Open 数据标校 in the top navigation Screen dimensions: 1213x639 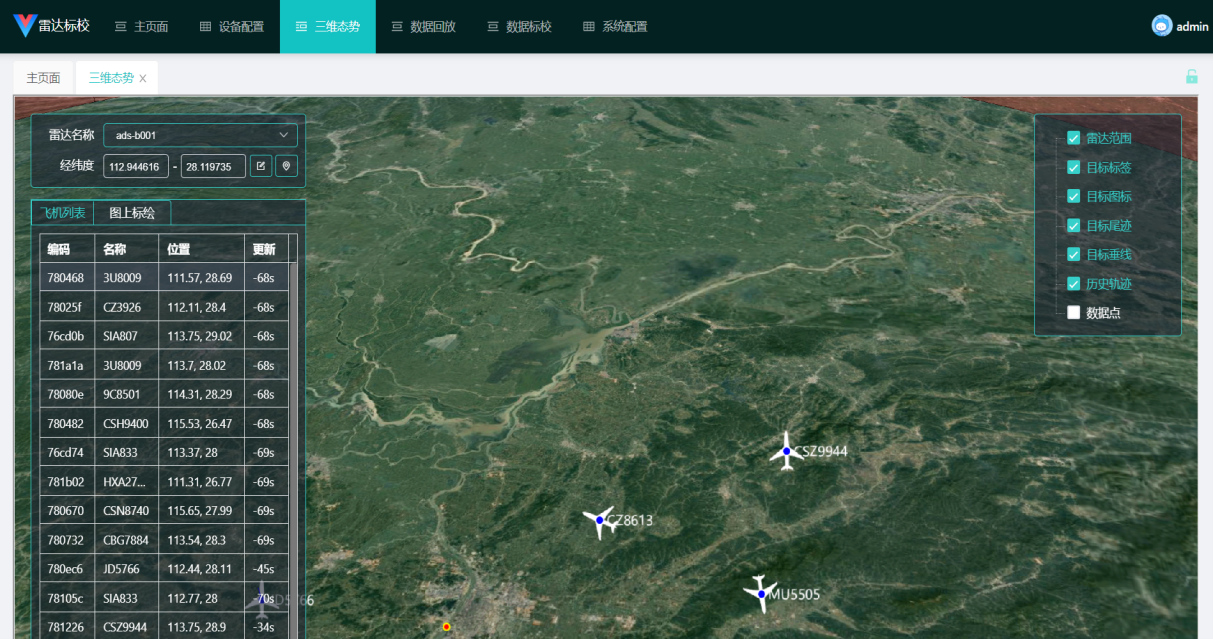(x=519, y=27)
